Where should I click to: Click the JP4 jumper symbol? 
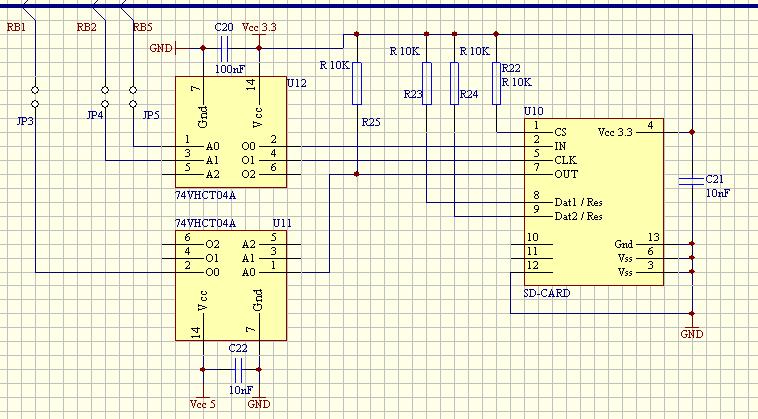105,97
